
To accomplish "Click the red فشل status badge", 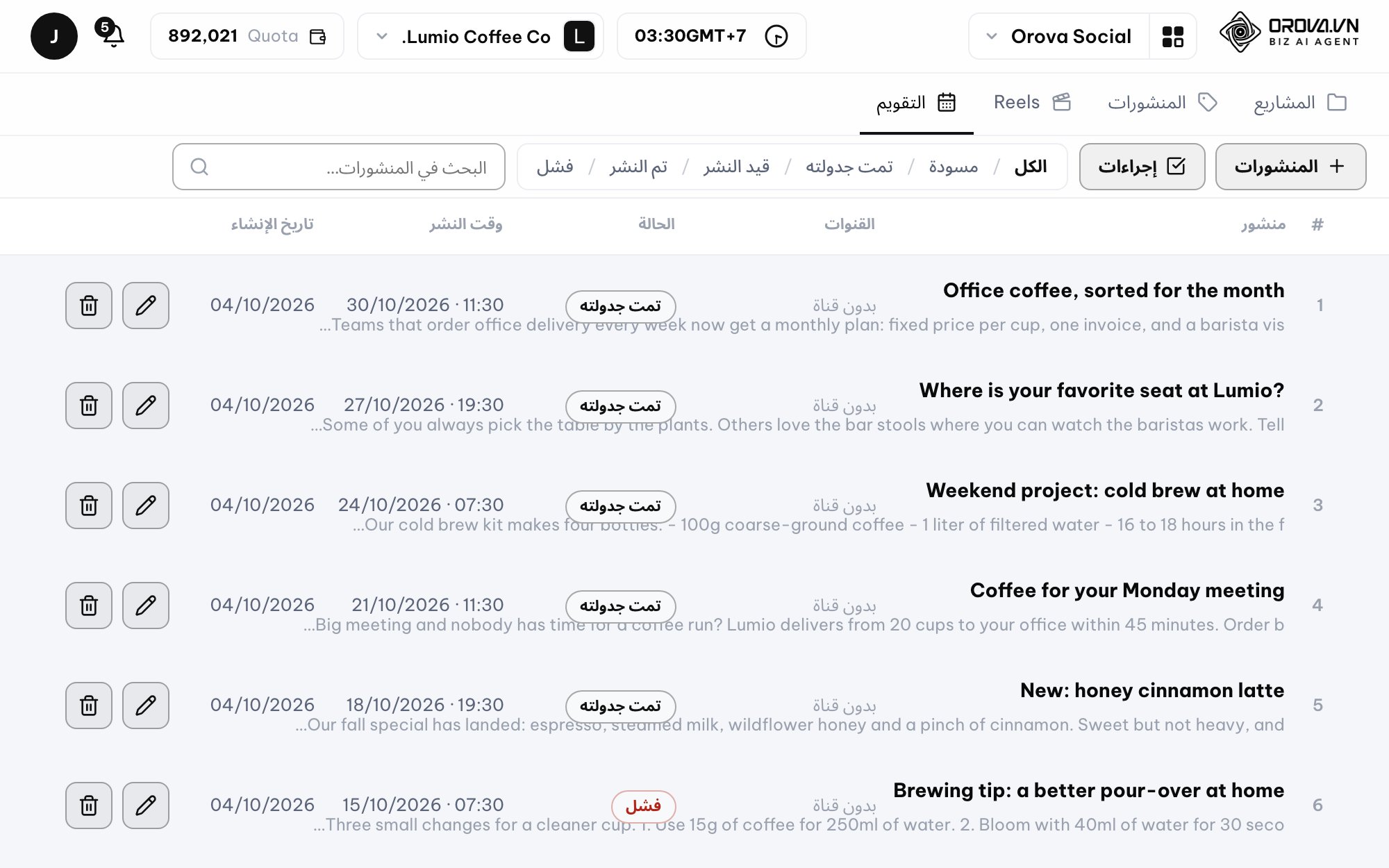I will coord(644,806).
